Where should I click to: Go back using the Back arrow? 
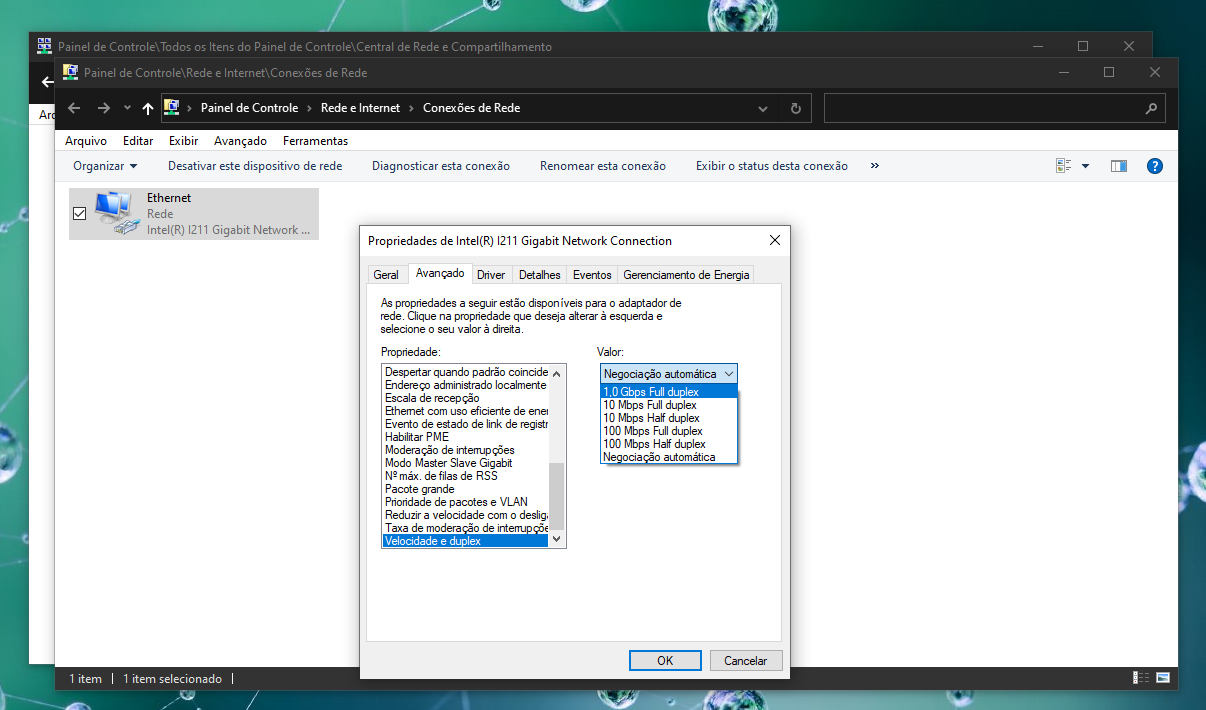(x=74, y=108)
